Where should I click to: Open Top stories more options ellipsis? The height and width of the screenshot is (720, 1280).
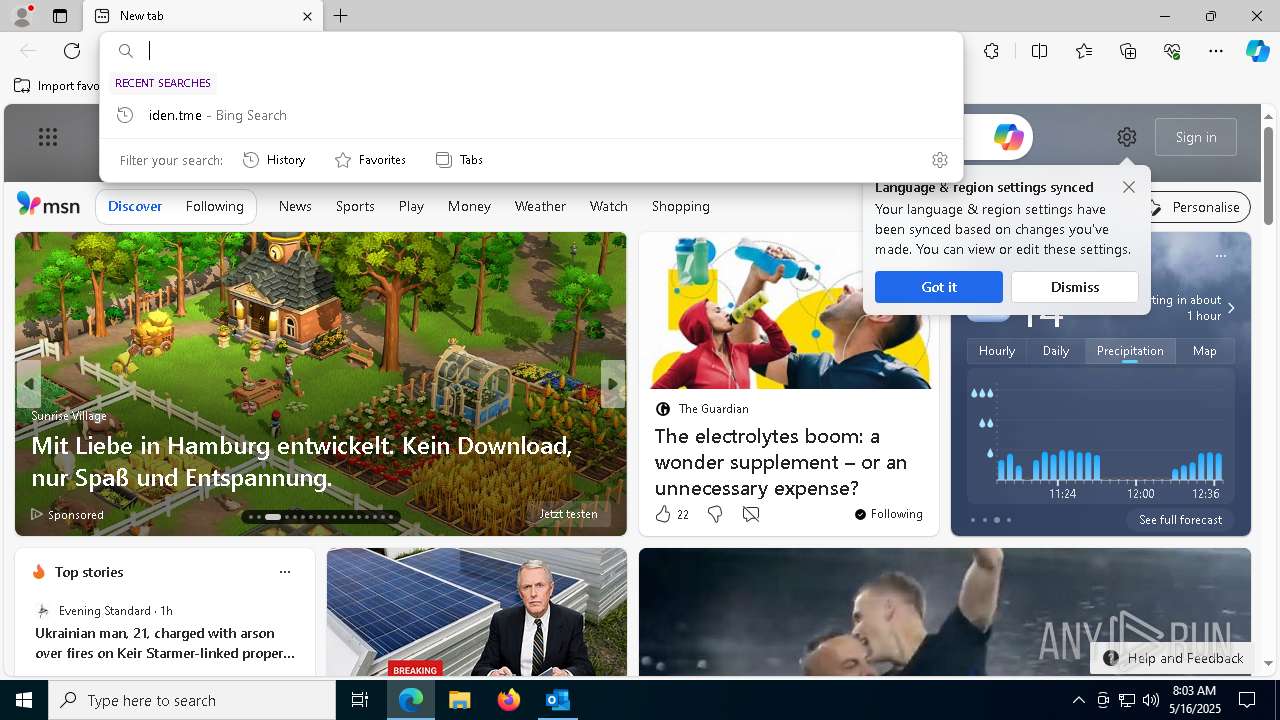(x=285, y=572)
